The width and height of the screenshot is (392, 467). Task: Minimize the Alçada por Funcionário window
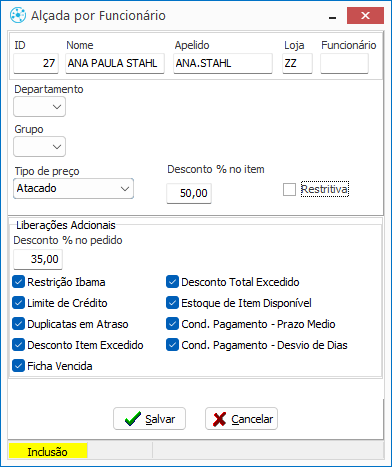point(332,17)
